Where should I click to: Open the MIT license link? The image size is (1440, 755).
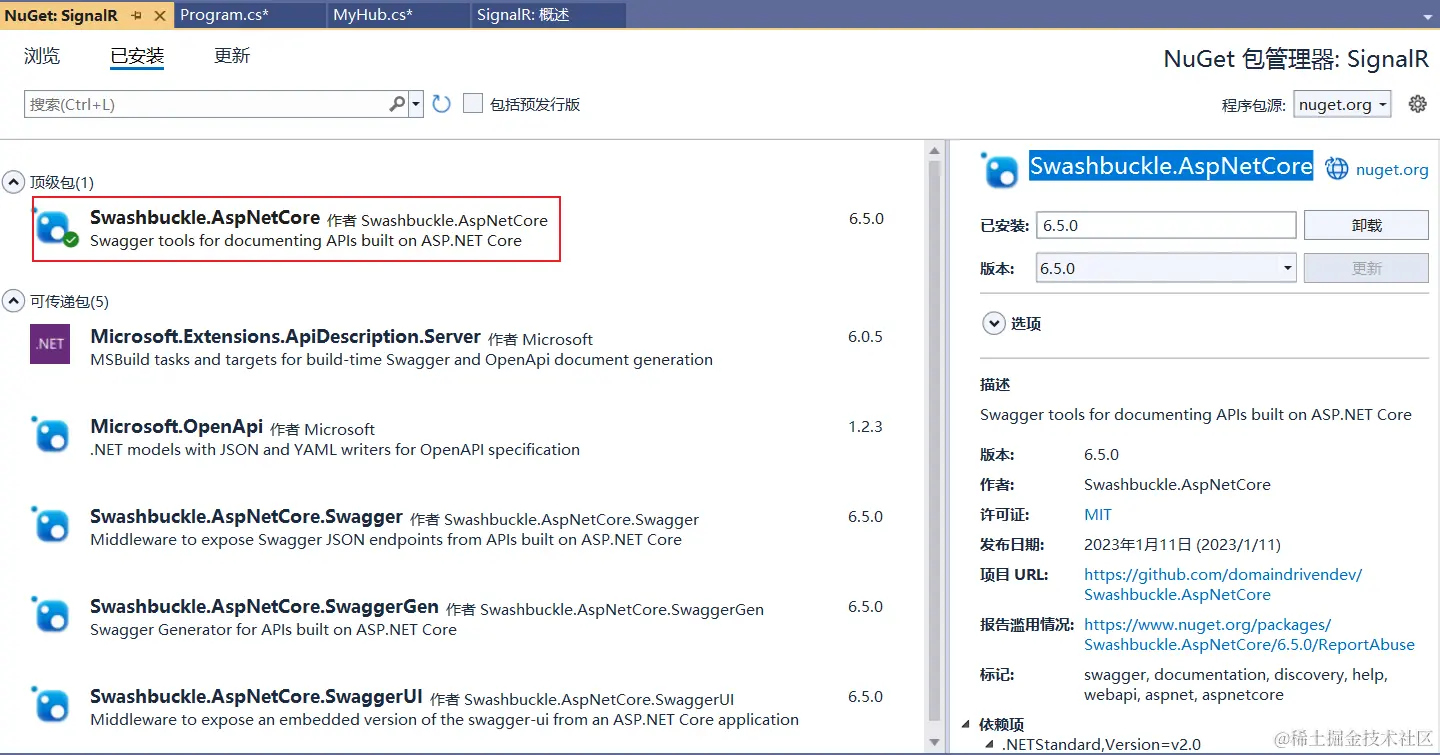coord(1097,514)
